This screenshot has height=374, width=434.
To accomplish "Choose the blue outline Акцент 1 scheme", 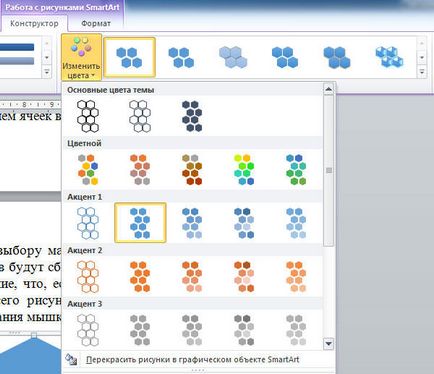I will coord(88,223).
